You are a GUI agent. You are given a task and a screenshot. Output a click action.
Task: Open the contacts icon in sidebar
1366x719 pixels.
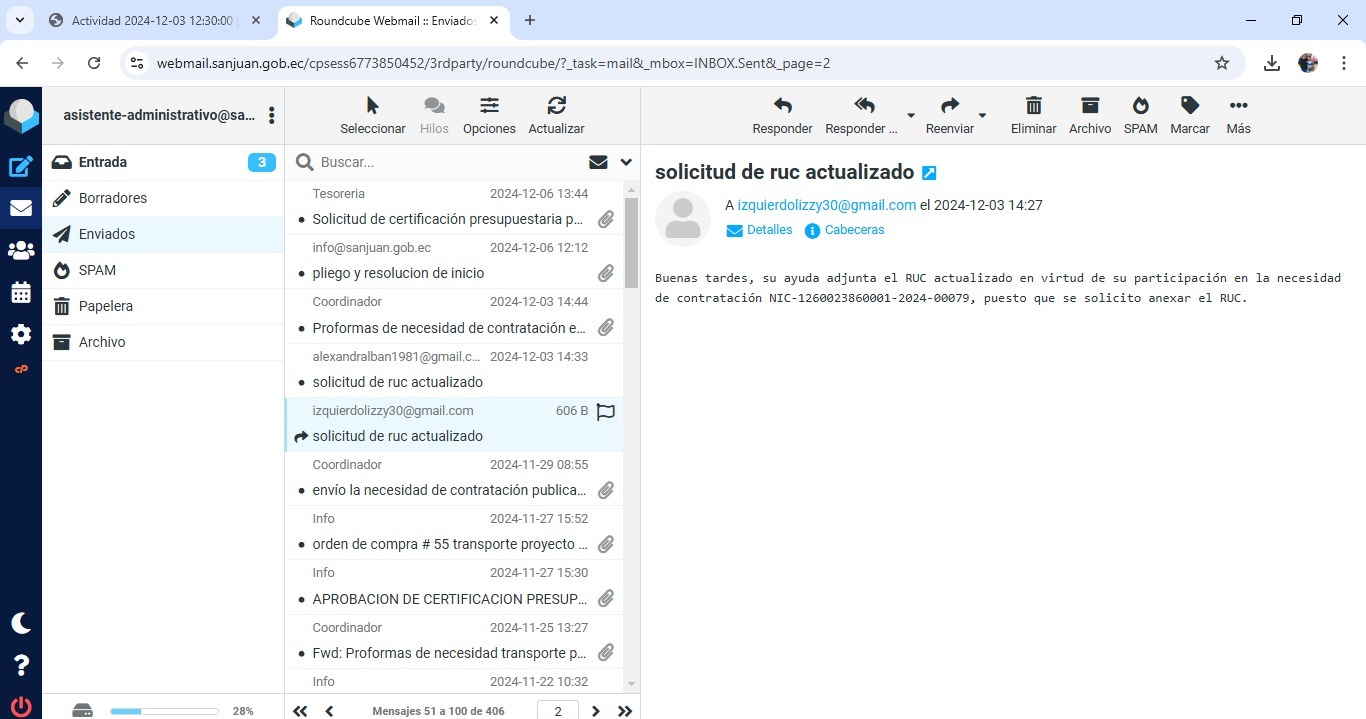click(x=21, y=251)
